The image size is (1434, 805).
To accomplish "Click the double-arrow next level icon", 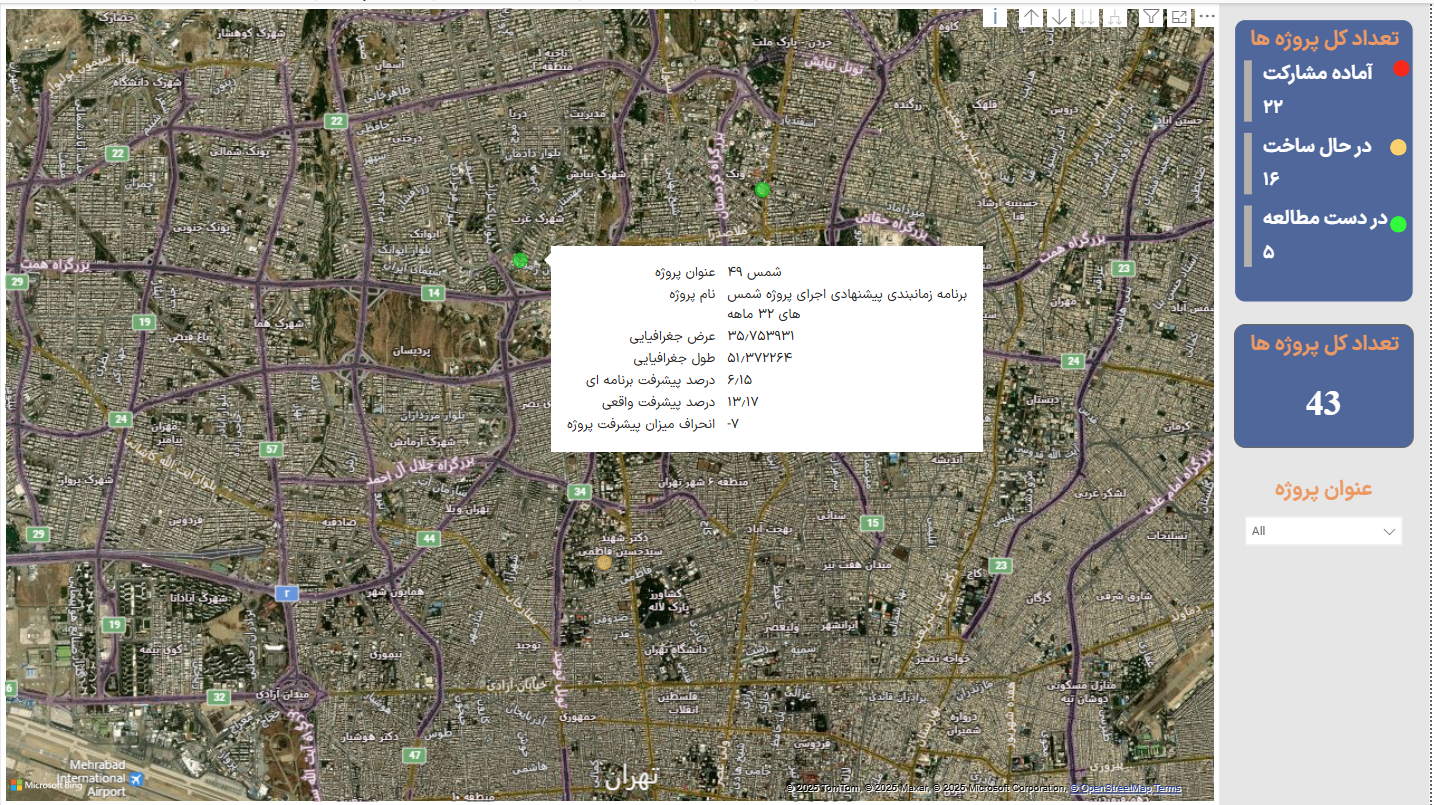I will click(1086, 17).
